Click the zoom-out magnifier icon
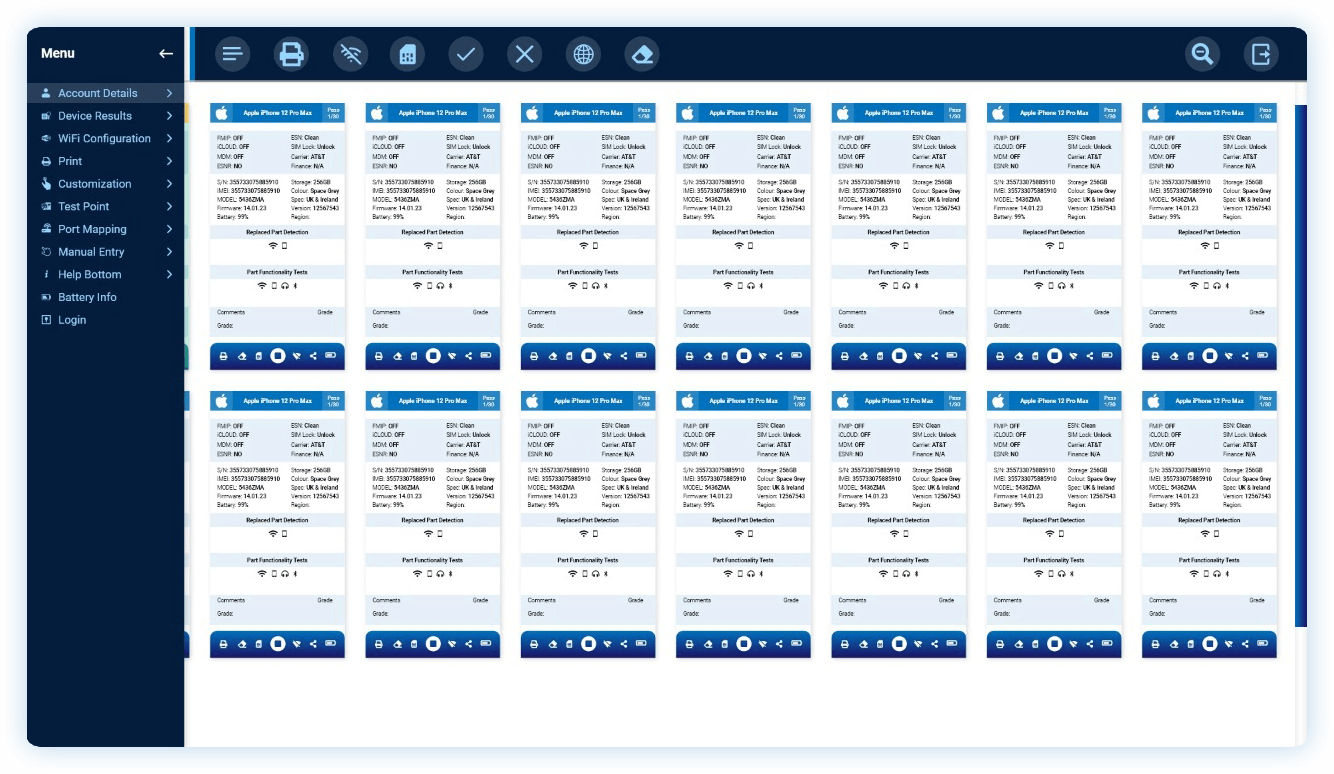 1203,54
